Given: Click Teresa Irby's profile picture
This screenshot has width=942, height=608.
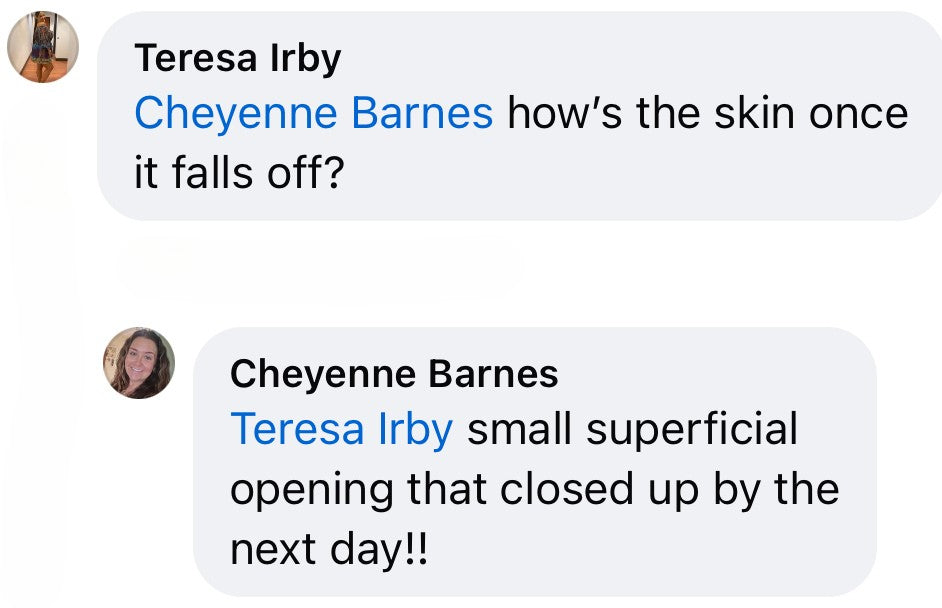Looking at the screenshot, I should point(42,47).
